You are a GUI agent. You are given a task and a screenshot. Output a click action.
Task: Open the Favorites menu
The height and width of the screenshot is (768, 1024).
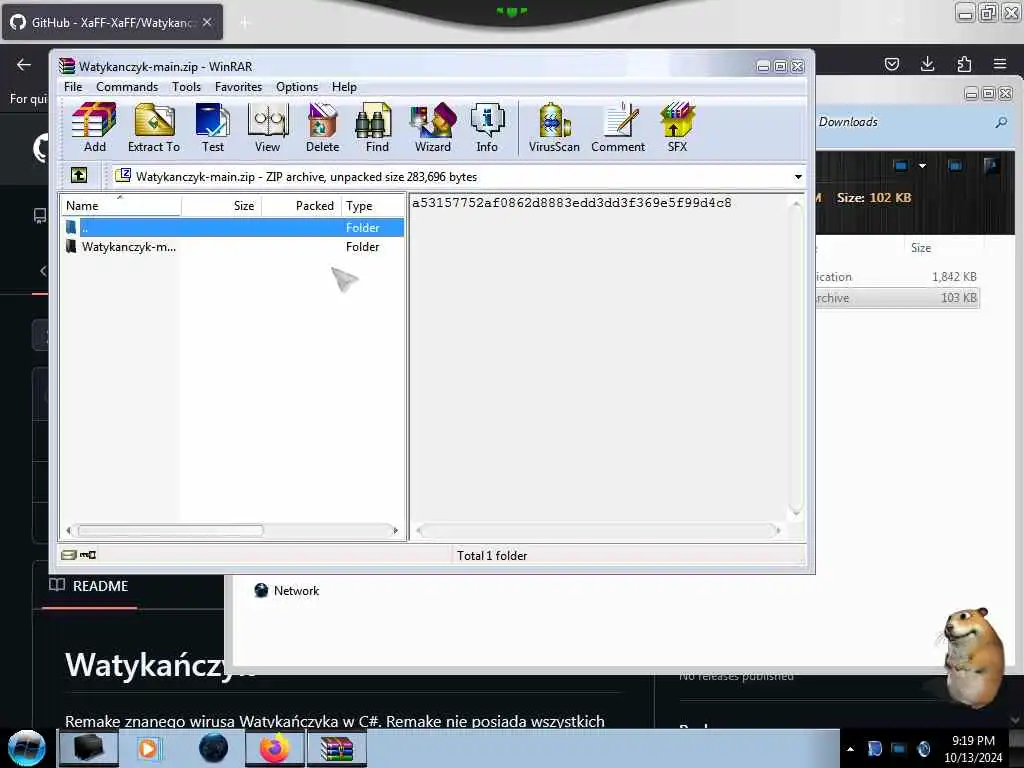pyautogui.click(x=238, y=87)
